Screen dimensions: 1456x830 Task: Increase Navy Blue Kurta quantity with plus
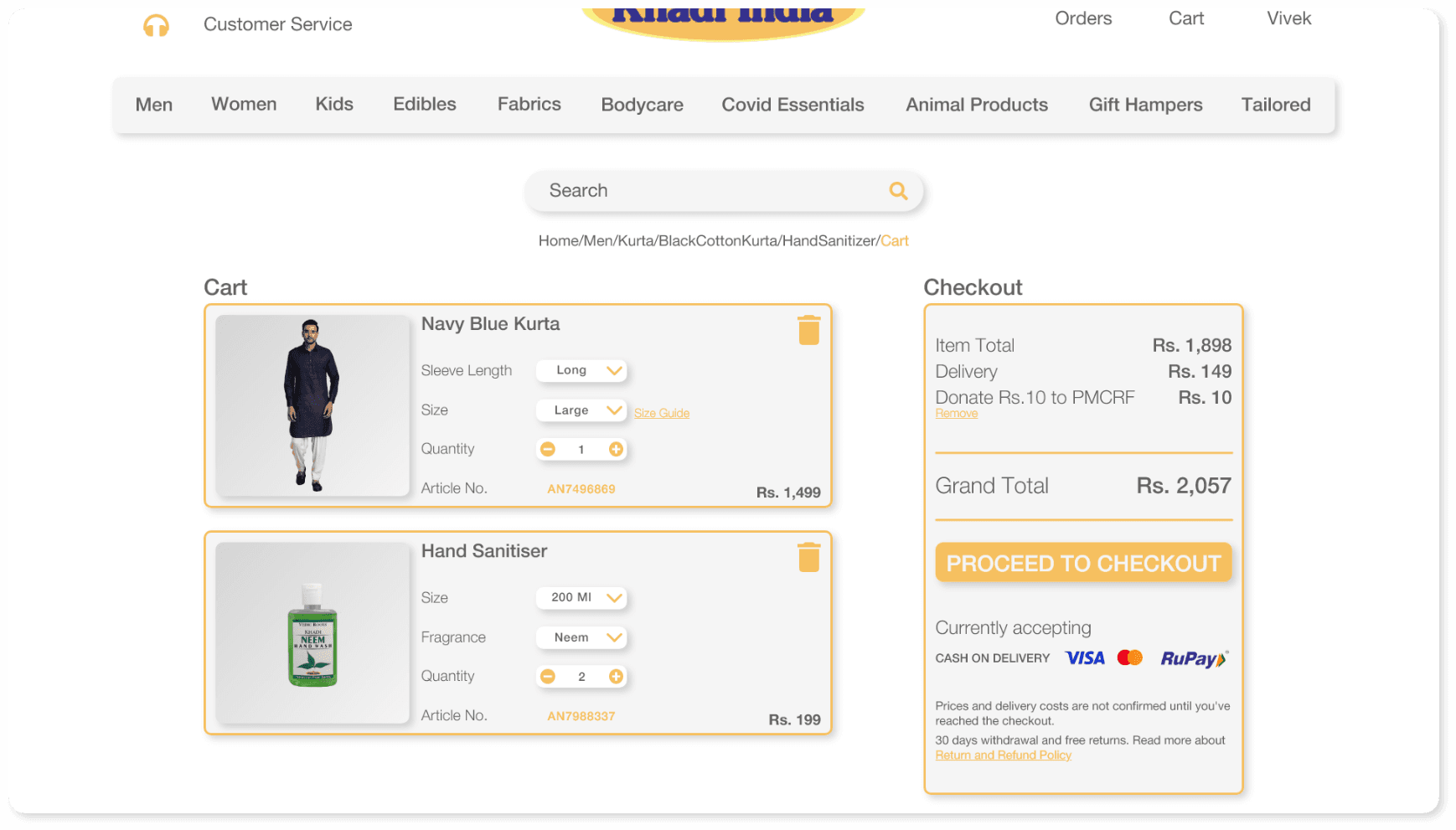616,450
